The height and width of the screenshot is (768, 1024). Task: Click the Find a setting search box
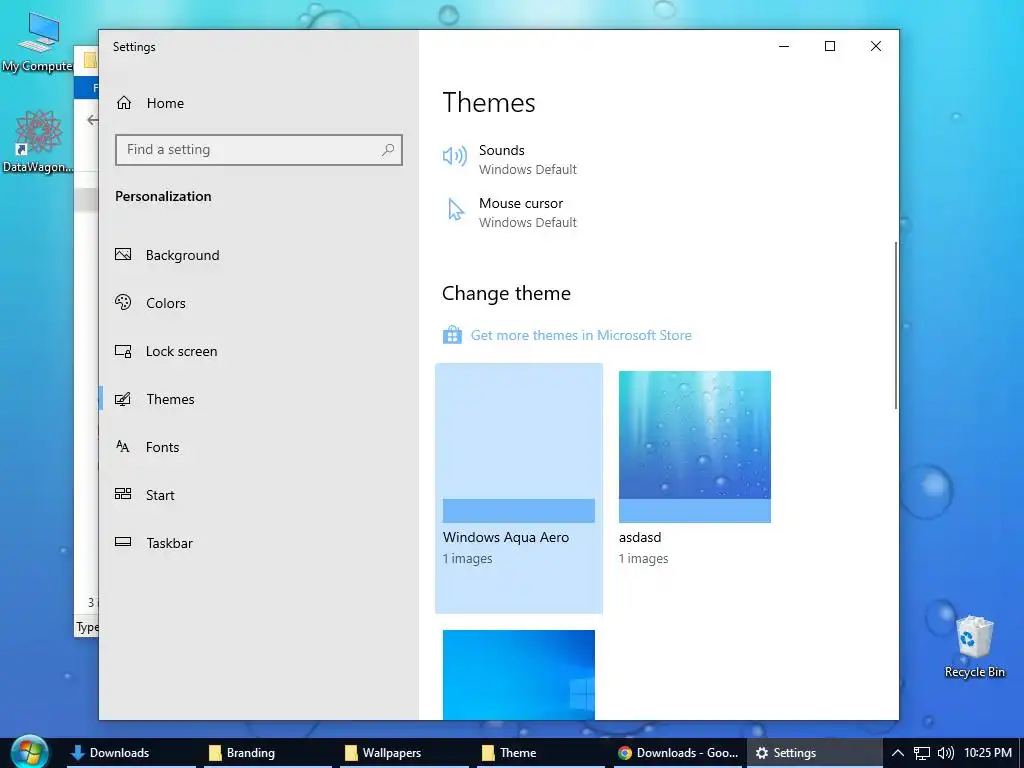(x=259, y=150)
